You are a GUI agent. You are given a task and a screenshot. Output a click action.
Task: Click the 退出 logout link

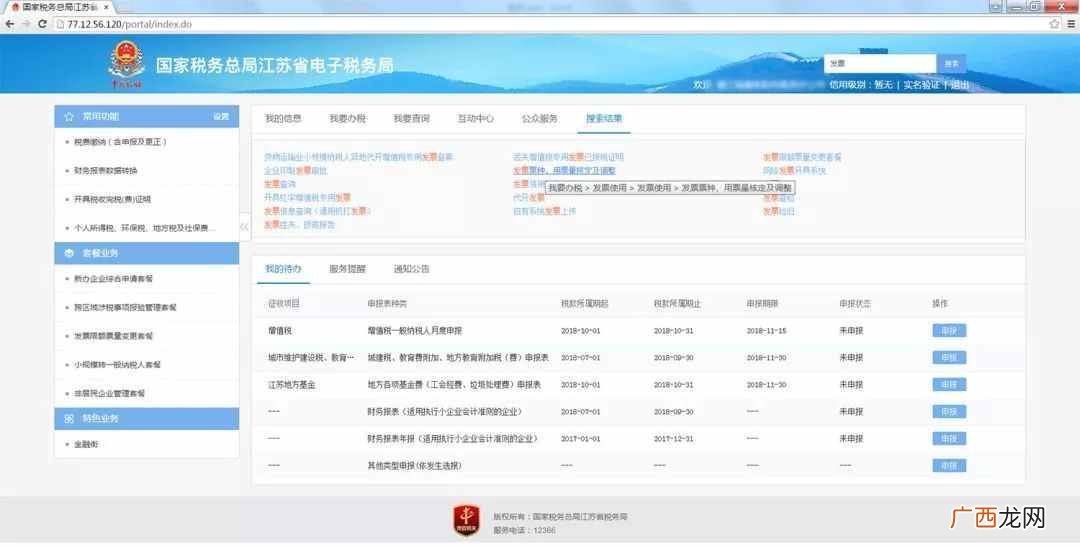pos(959,85)
